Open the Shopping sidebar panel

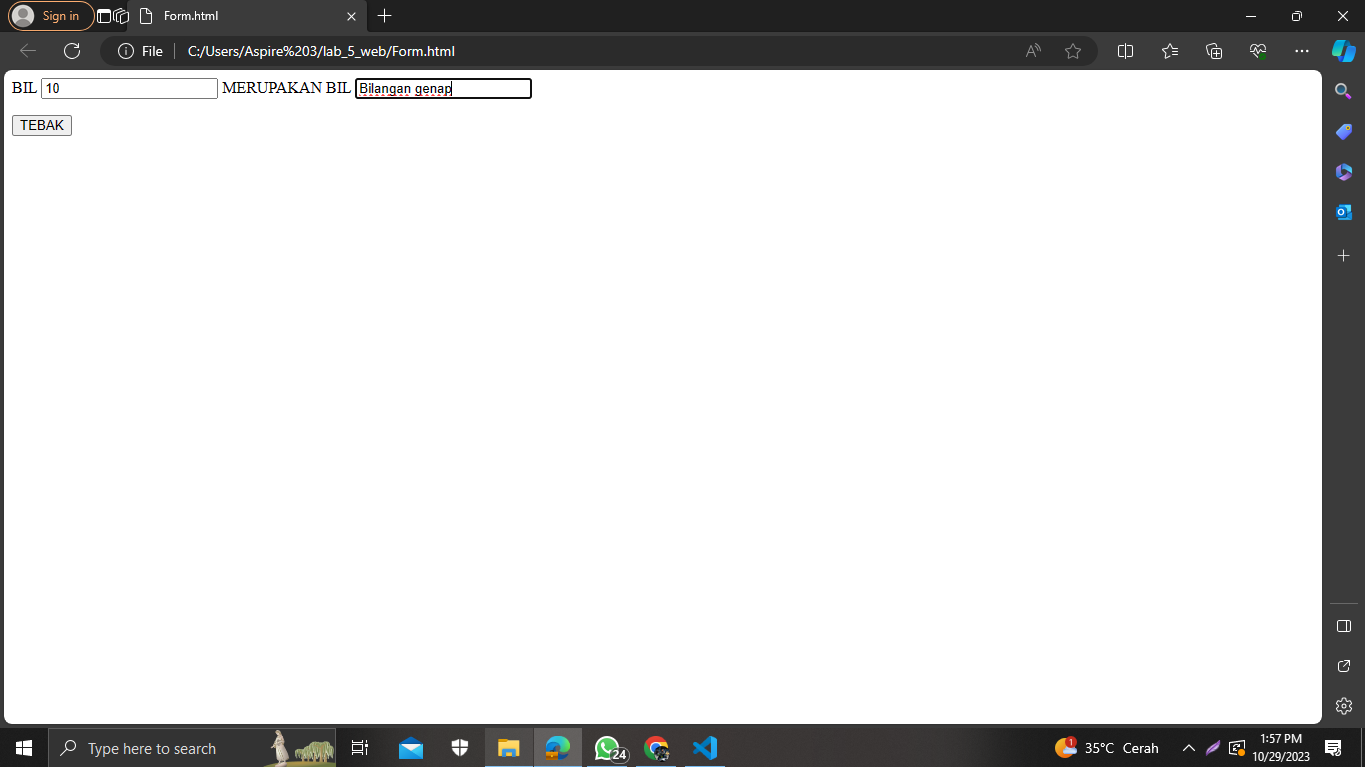(x=1343, y=131)
